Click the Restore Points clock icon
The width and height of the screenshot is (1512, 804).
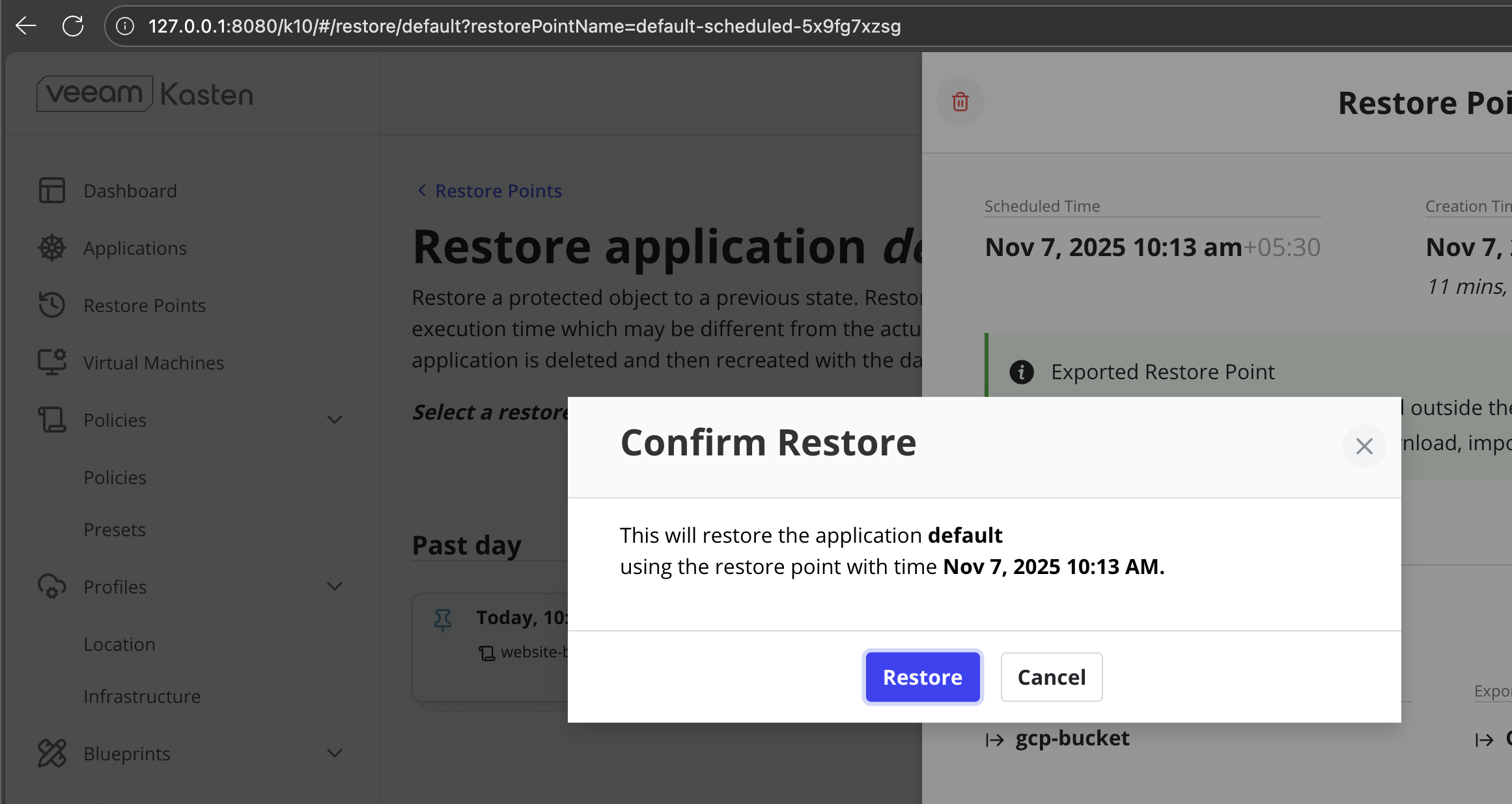pyautogui.click(x=51, y=305)
